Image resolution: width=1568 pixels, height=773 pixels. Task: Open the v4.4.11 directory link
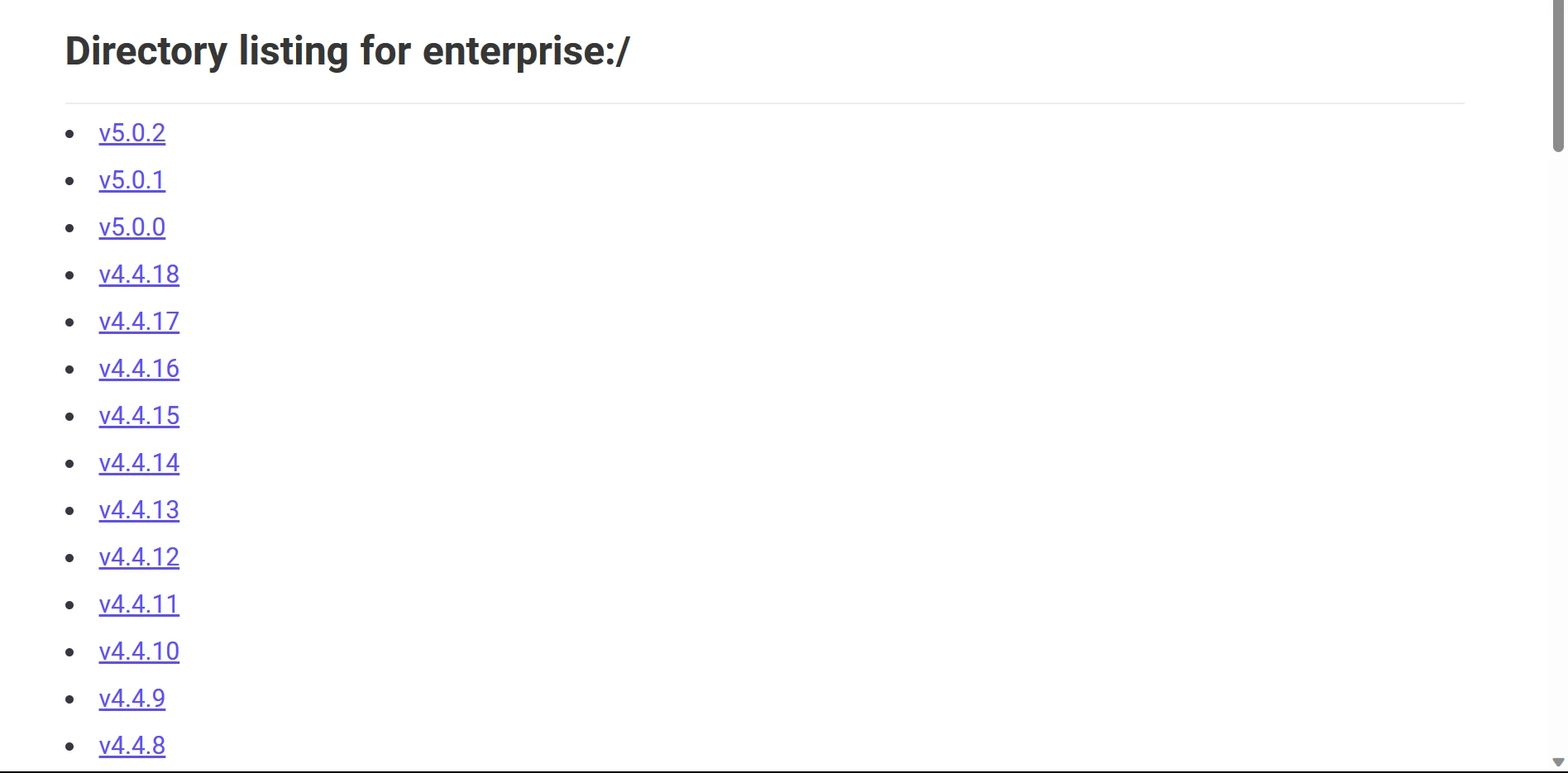[139, 604]
